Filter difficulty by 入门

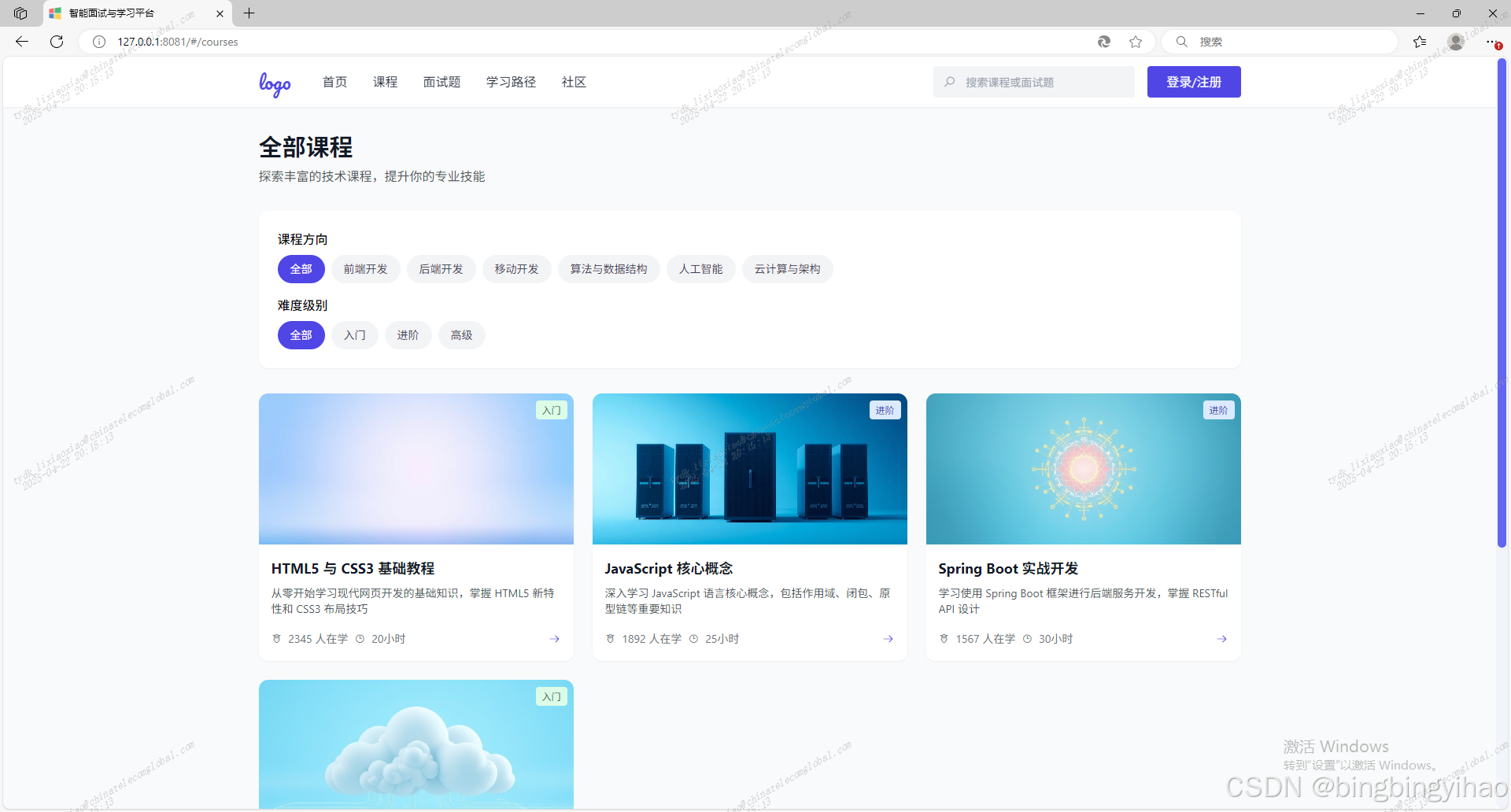[354, 335]
